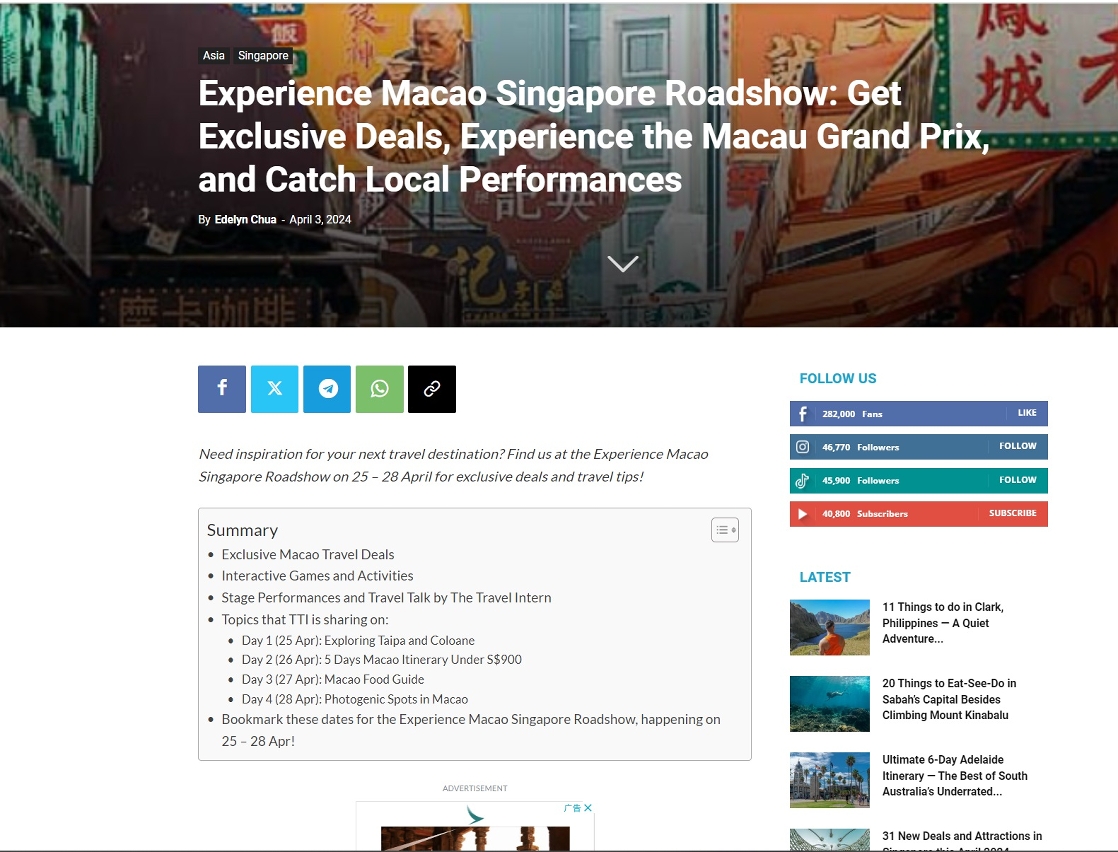This screenshot has height=852, width=1118.
Task: Like the Facebook page with 282,000 fans
Action: pyautogui.click(x=1027, y=413)
